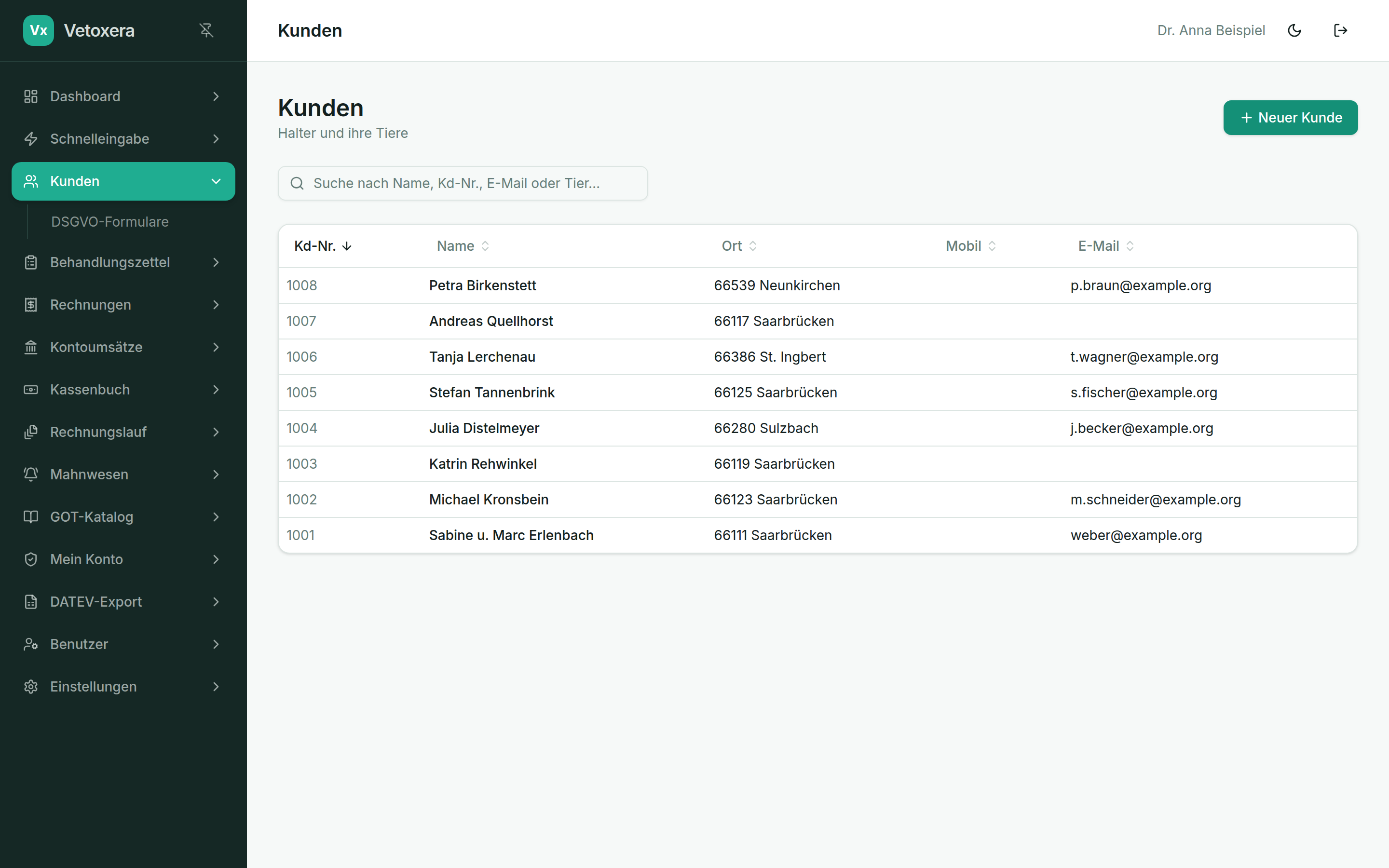Create a customer with Neuer Kunde button
Viewport: 1389px width, 868px height.
click(x=1290, y=118)
